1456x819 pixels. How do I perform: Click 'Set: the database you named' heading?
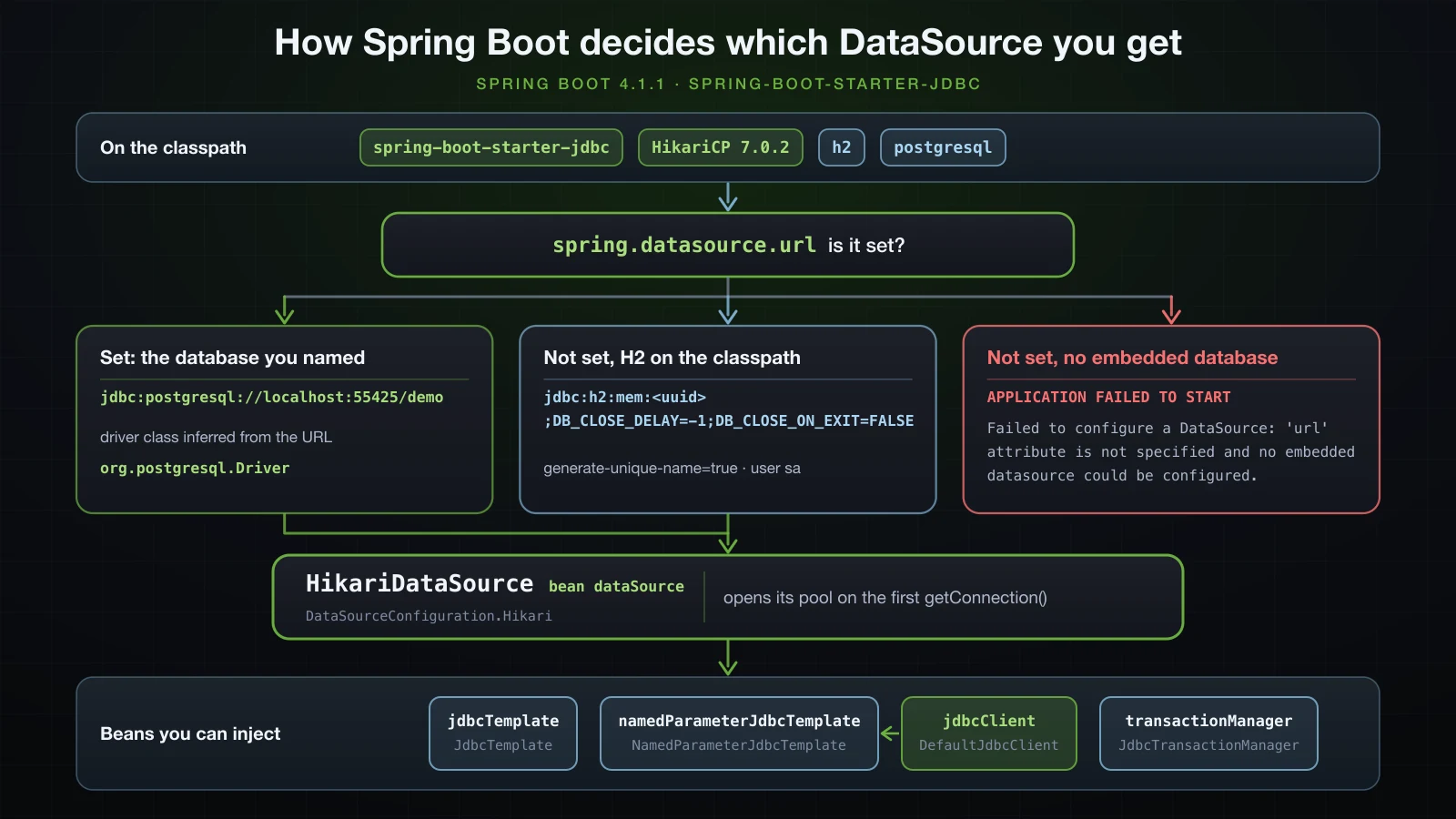tap(232, 358)
